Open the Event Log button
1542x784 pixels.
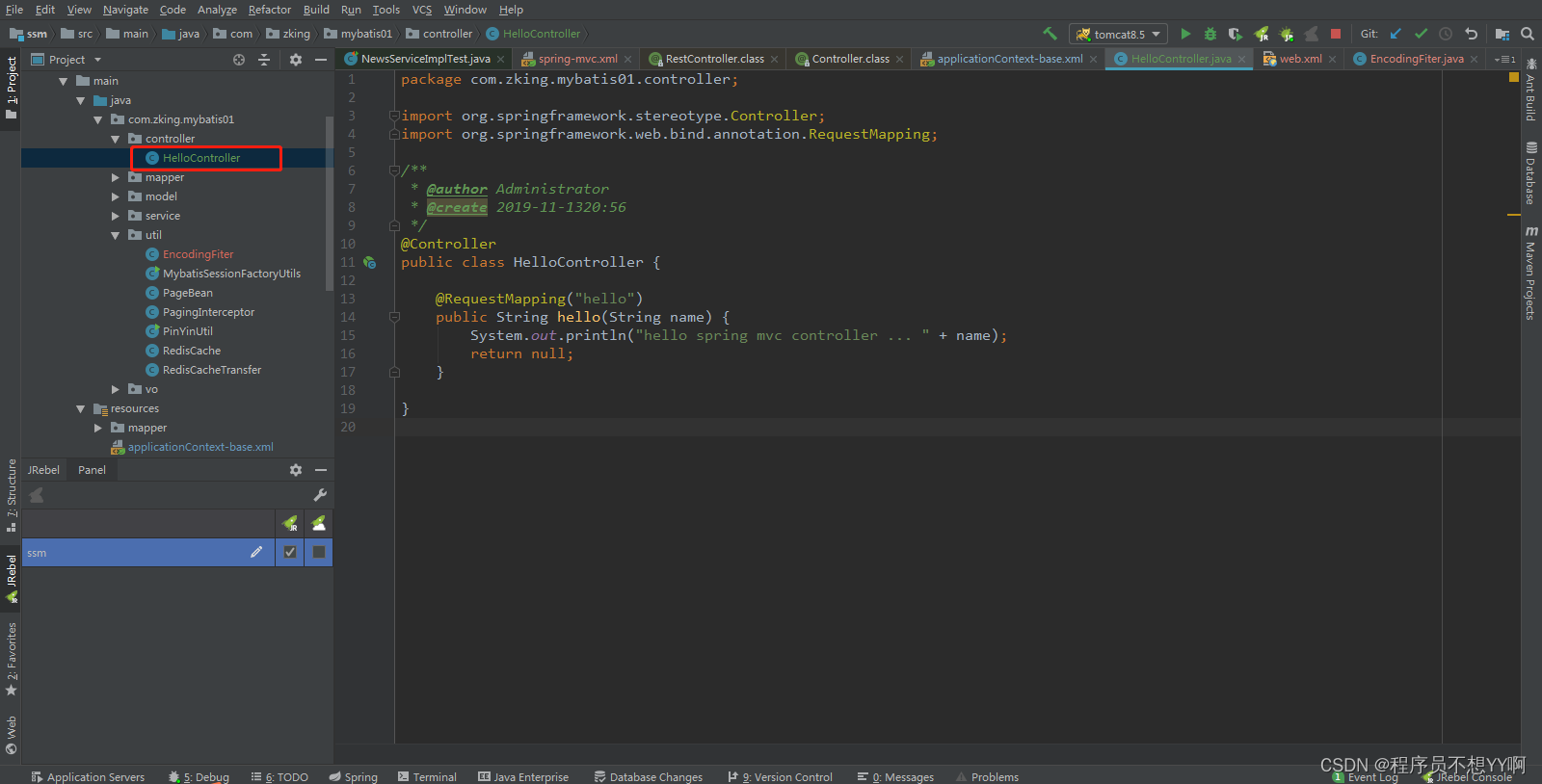click(1367, 777)
